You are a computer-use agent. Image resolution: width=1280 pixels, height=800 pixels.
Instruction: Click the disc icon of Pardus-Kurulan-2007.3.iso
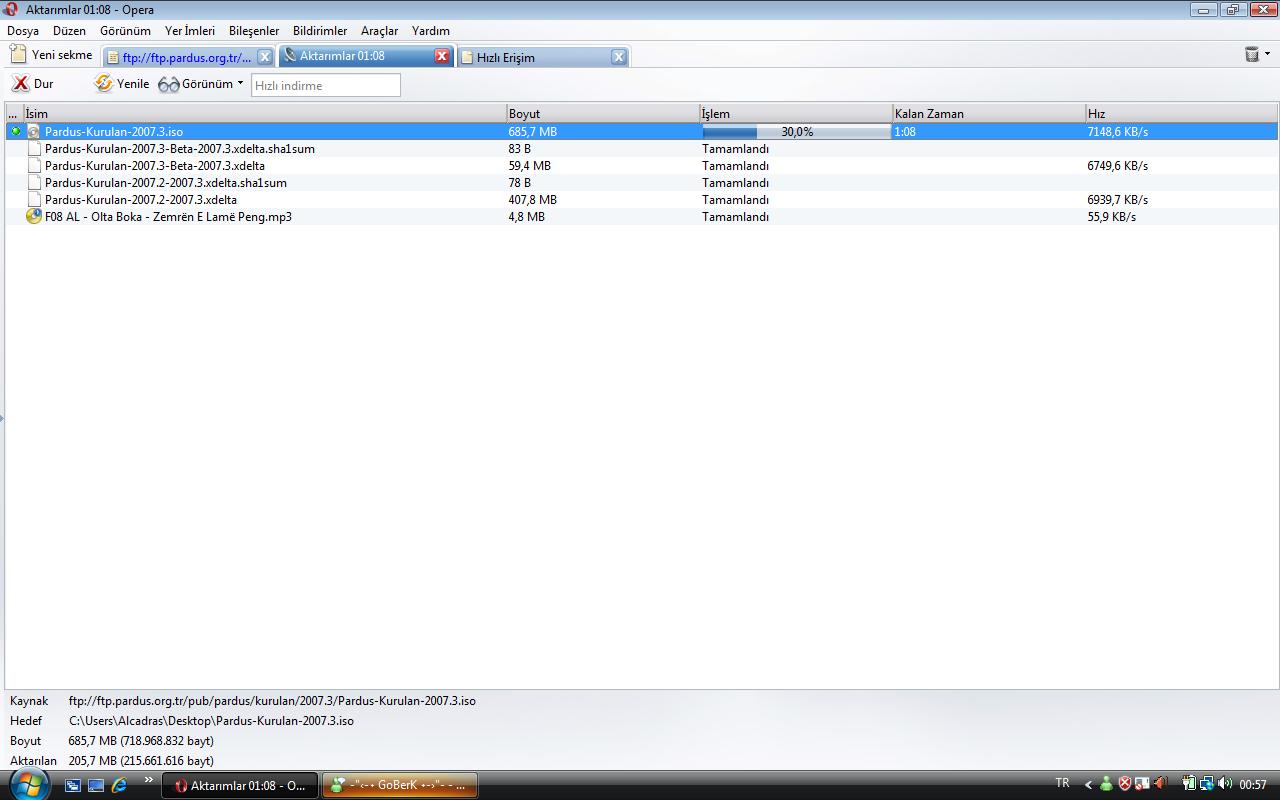tap(33, 132)
